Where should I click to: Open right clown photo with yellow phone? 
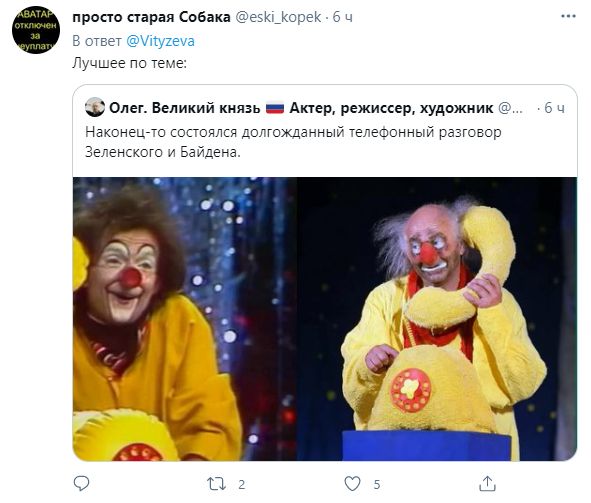point(437,319)
